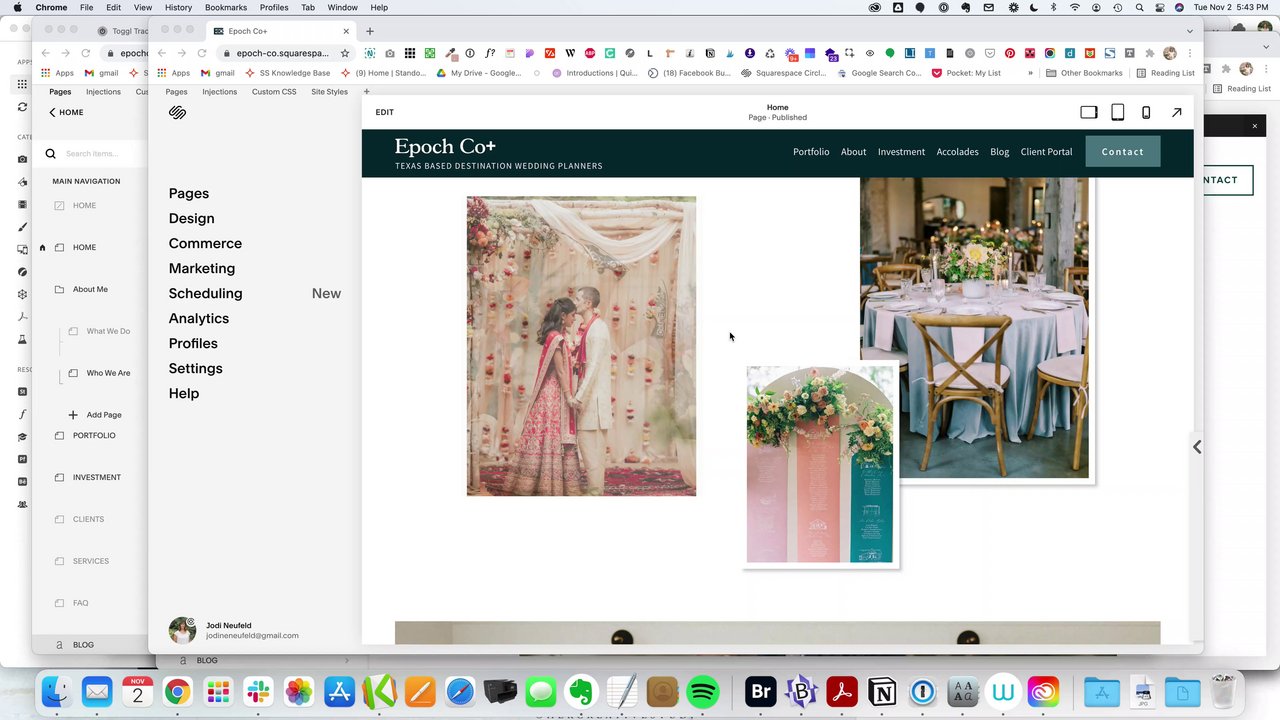Open Adobe Acrobat from the dock

(842, 692)
